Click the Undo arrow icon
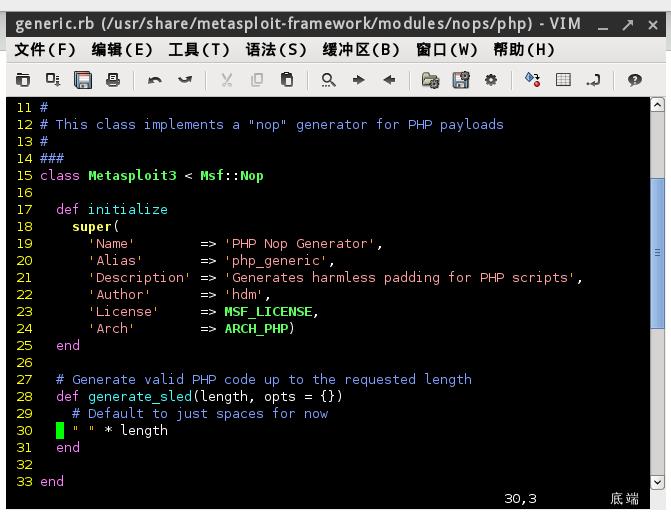The image size is (671, 520). [154, 80]
